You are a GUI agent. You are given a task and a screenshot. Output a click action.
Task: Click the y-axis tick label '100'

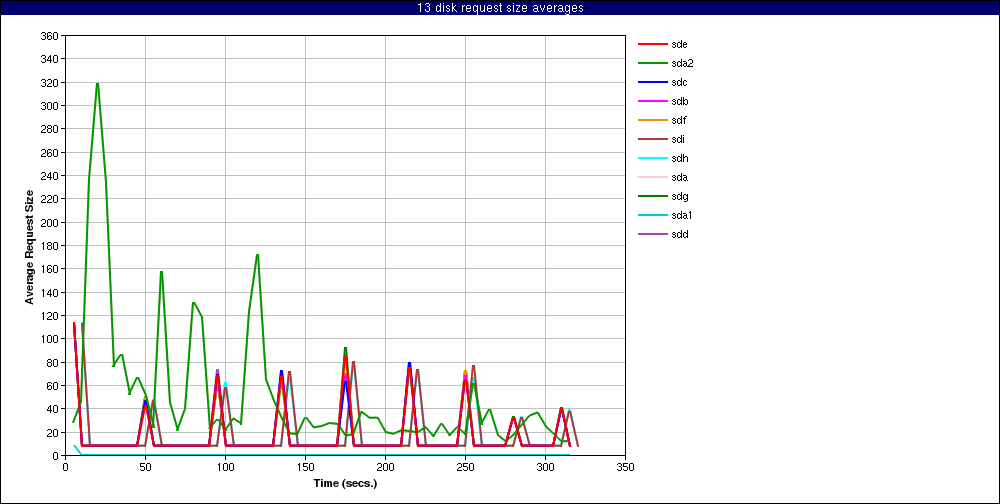point(51,339)
